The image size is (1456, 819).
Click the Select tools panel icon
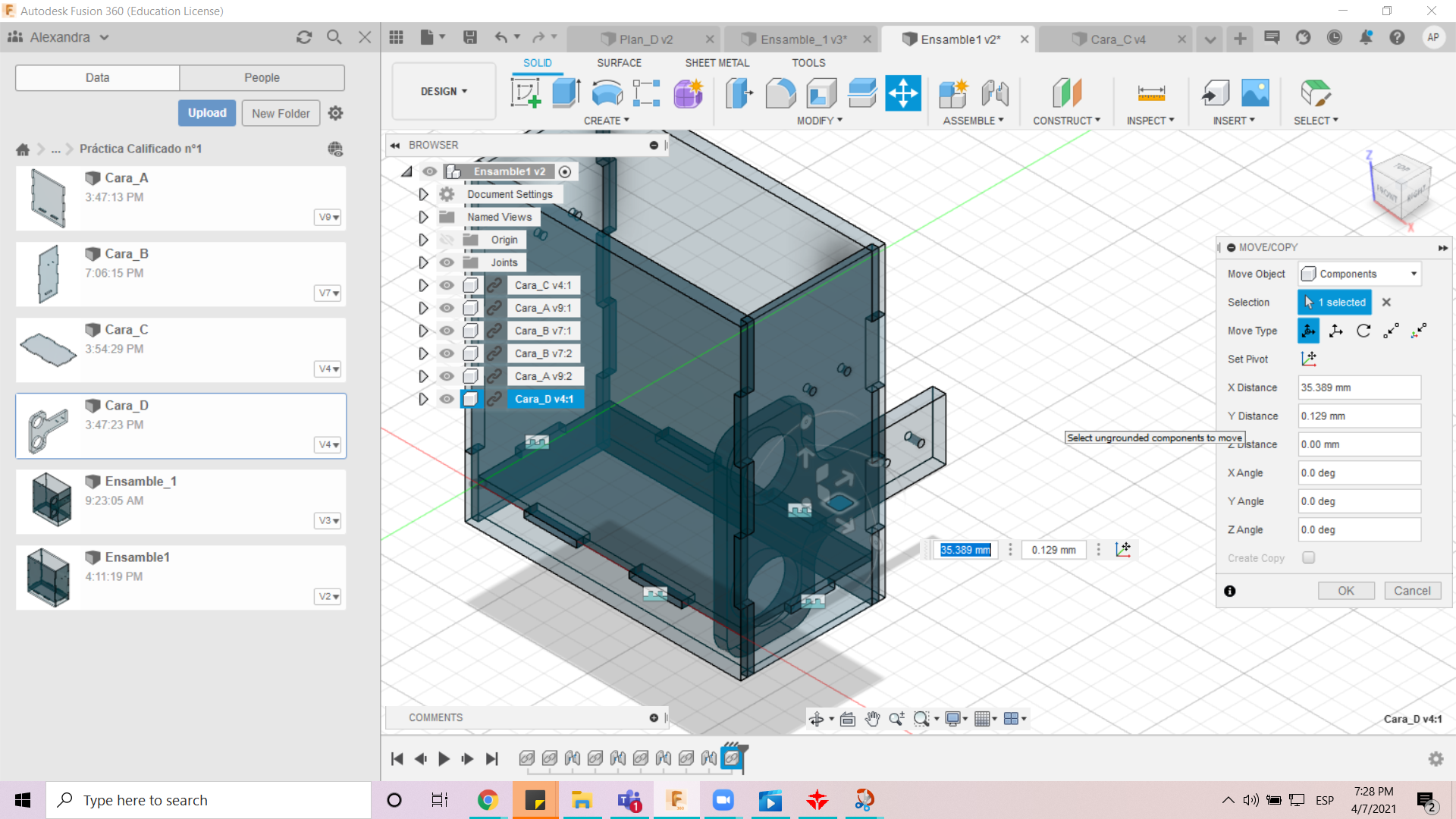coord(1315,92)
